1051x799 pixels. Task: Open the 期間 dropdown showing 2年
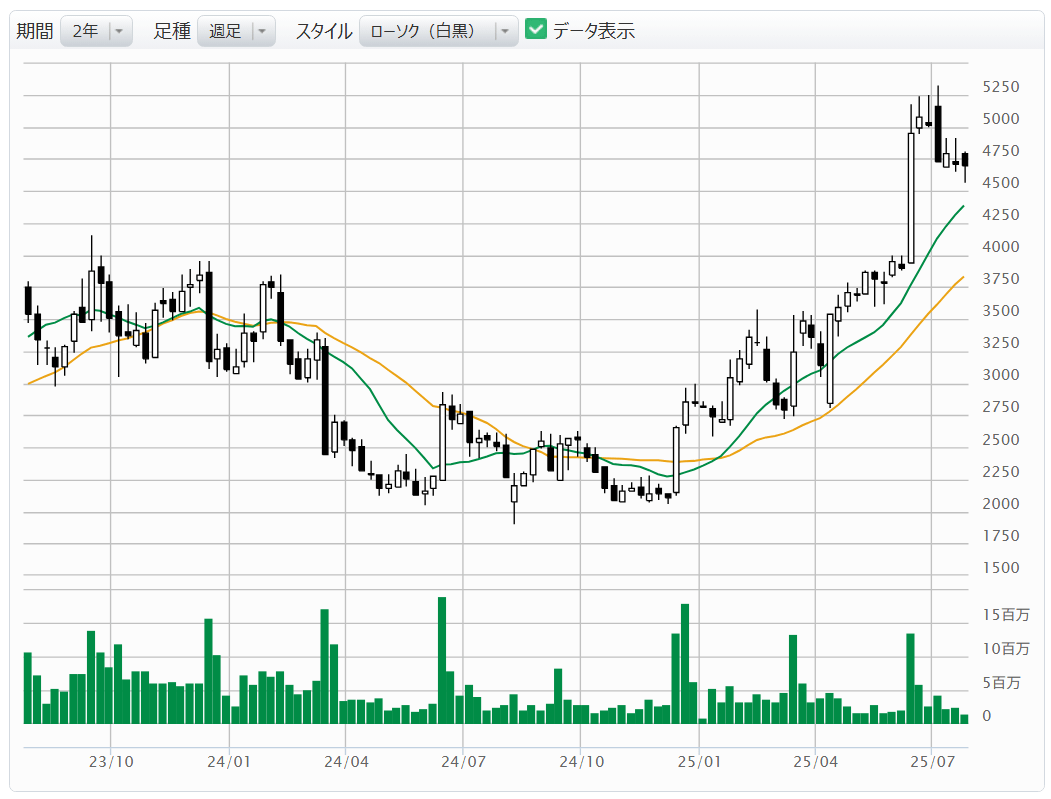pyautogui.click(x=96, y=31)
